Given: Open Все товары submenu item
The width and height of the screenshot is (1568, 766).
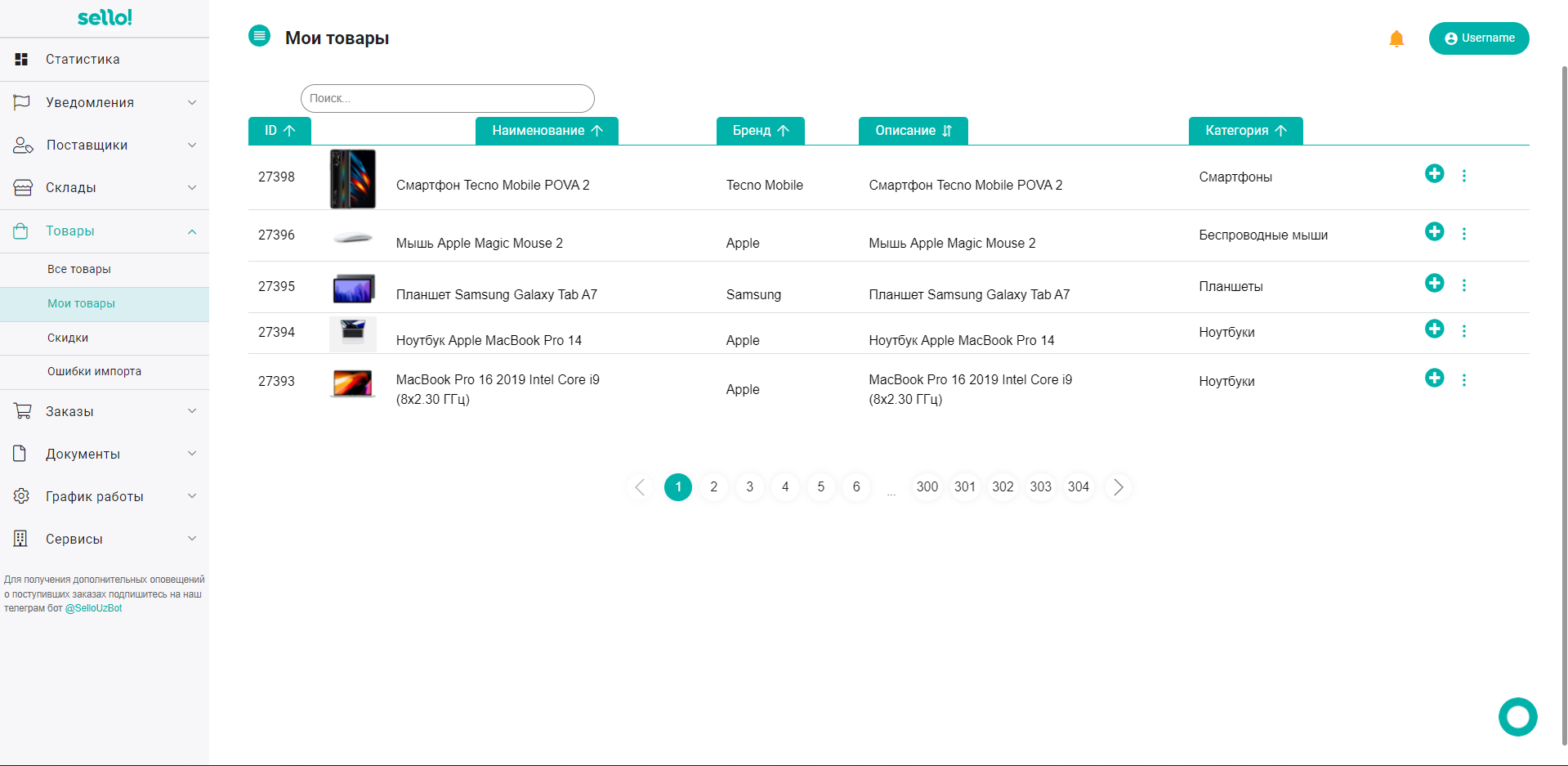Looking at the screenshot, I should [105, 269].
